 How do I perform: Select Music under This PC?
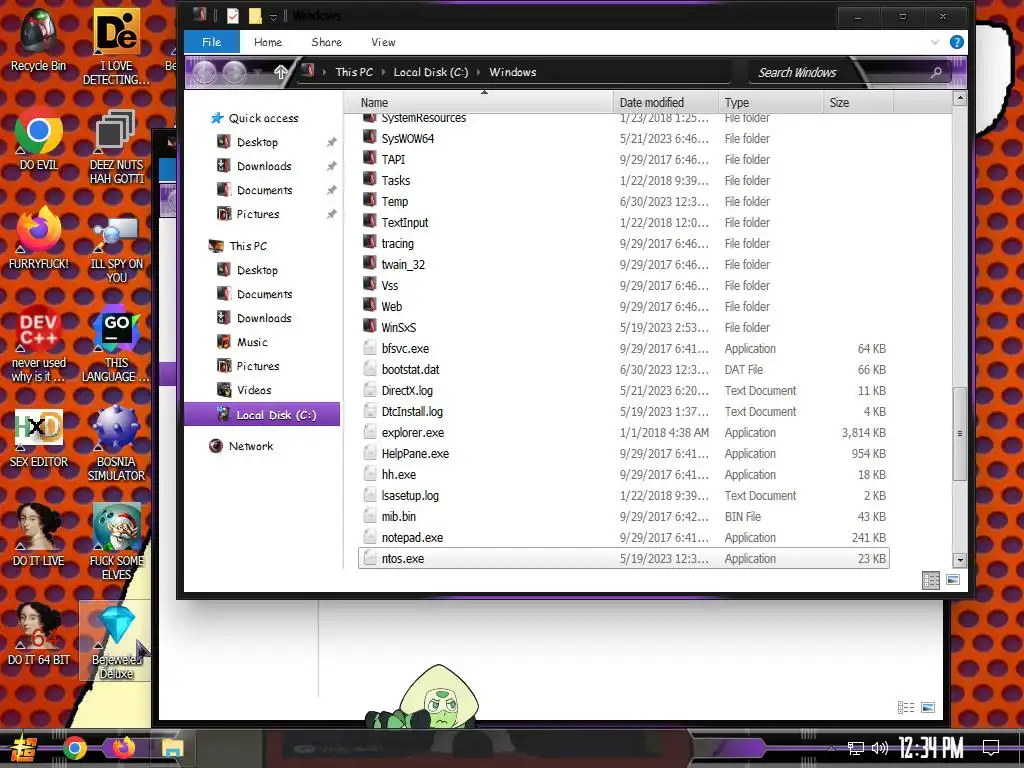(x=252, y=342)
